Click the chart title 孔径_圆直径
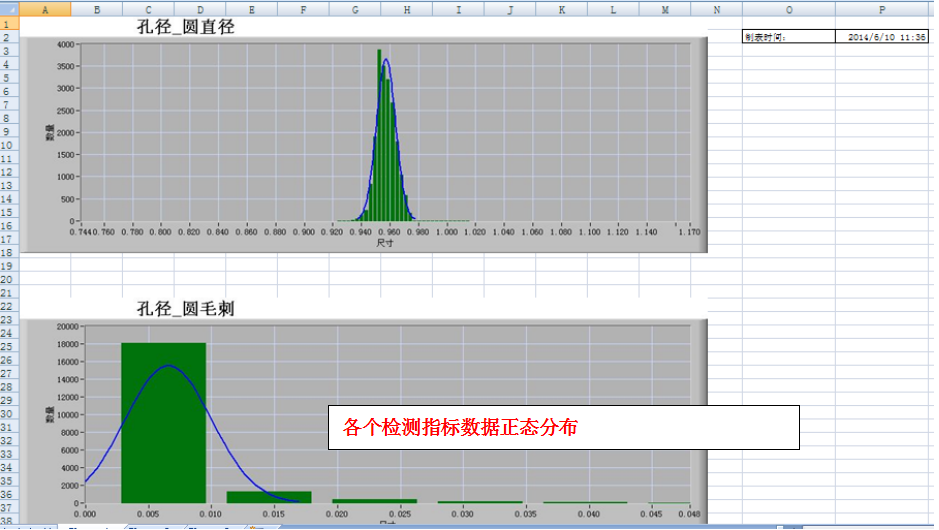 (186, 27)
